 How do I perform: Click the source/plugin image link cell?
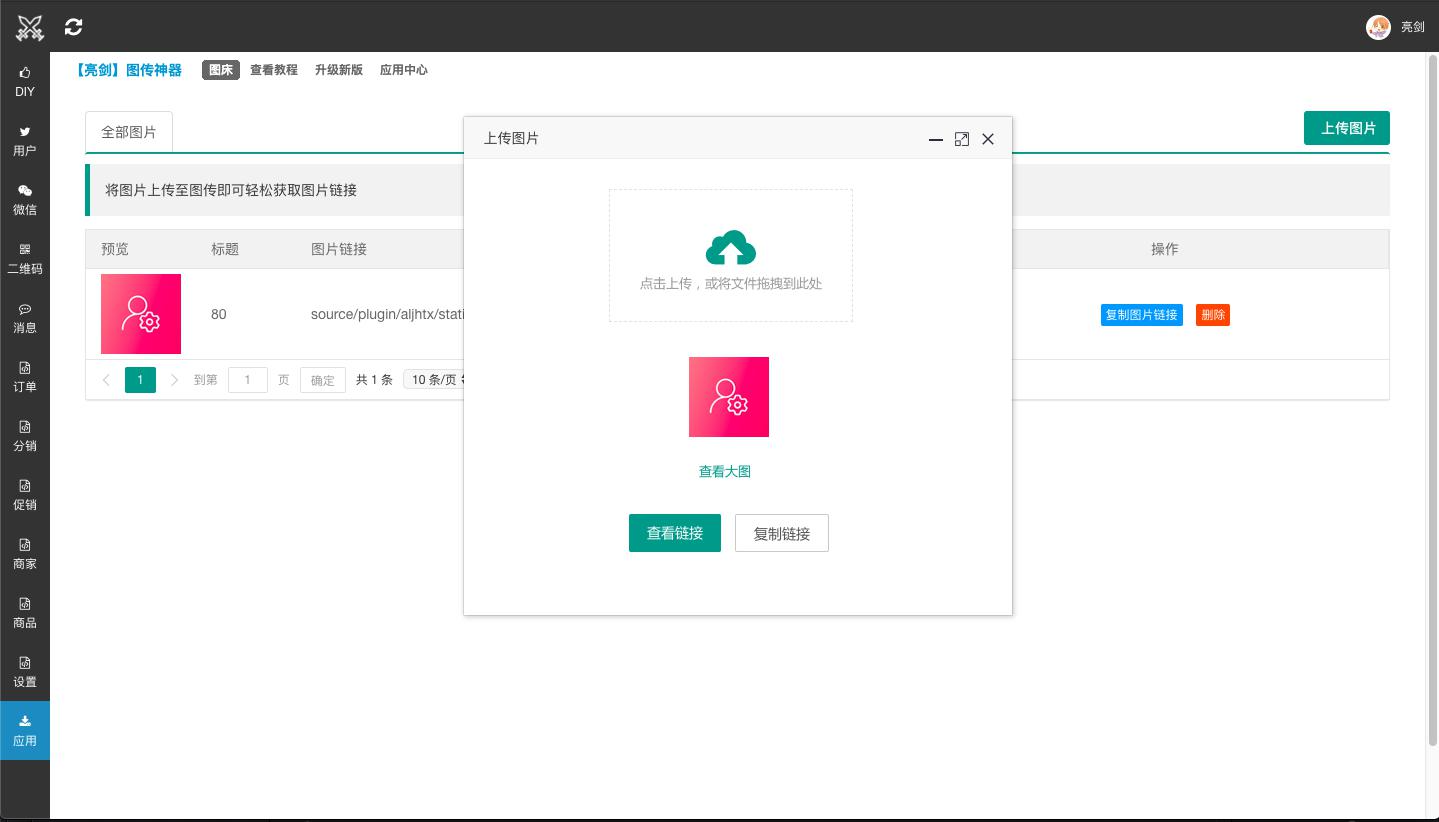point(387,314)
